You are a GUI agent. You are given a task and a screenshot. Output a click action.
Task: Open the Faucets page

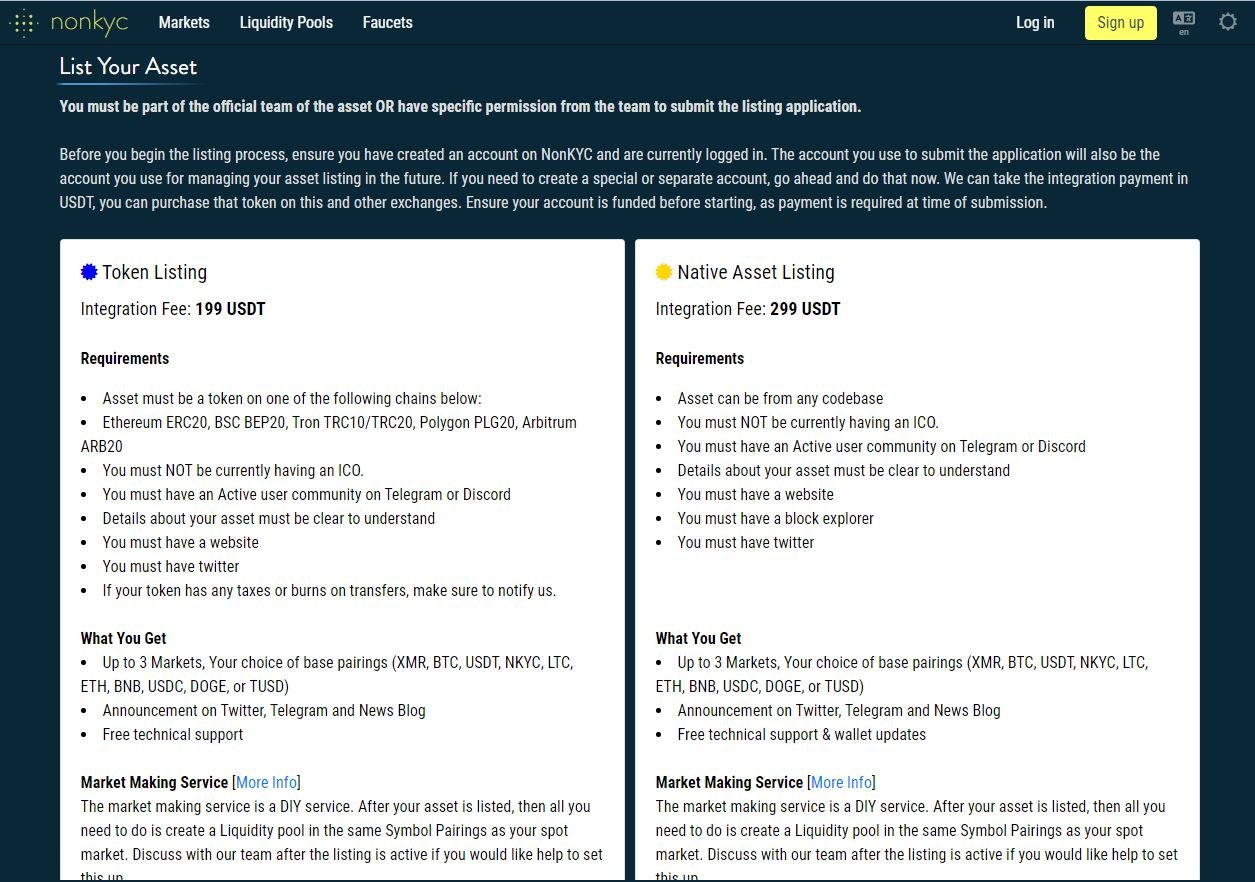pyautogui.click(x=388, y=22)
